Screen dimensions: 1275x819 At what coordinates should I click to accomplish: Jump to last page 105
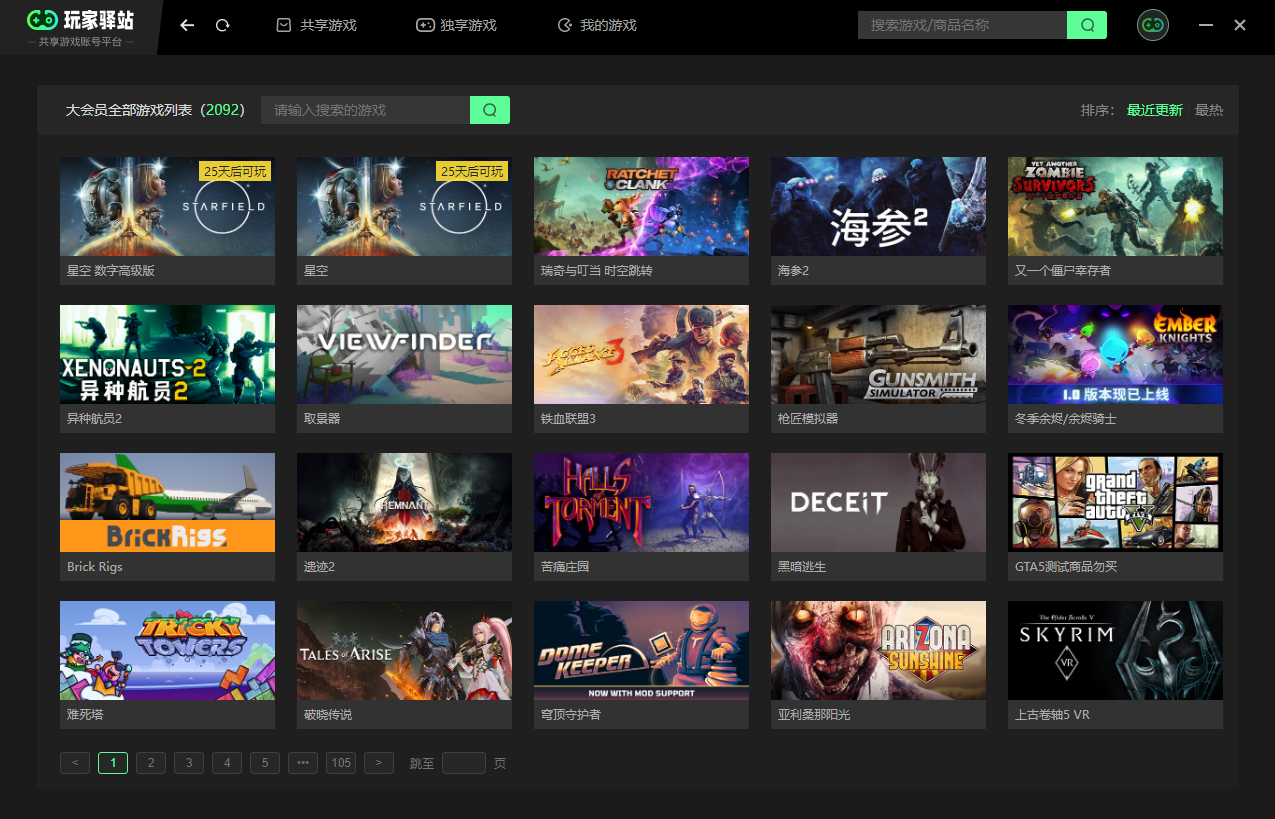(341, 763)
